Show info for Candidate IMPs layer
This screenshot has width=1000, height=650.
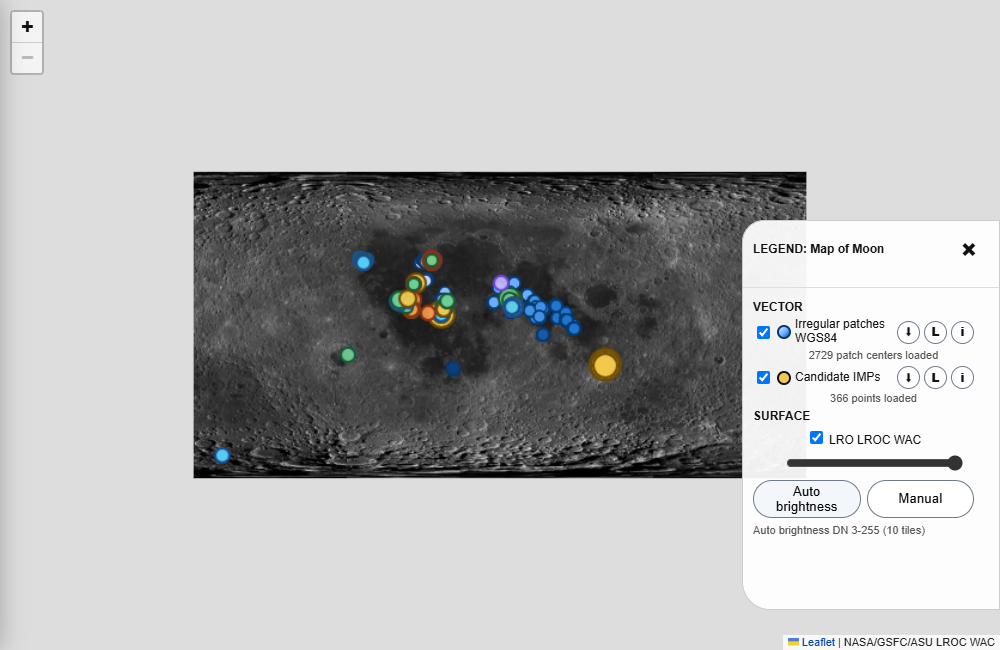962,378
